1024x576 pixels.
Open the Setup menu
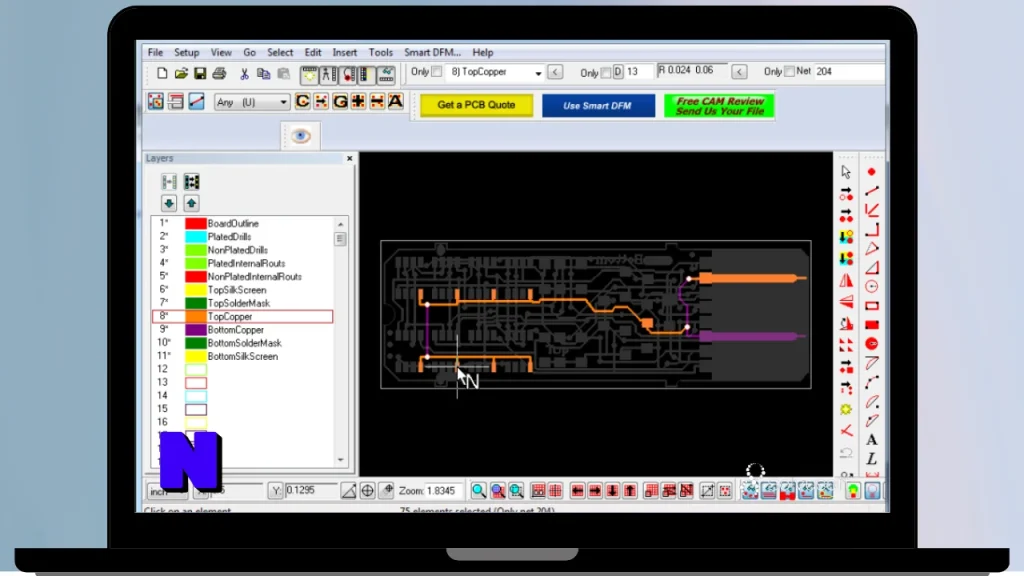click(x=186, y=52)
